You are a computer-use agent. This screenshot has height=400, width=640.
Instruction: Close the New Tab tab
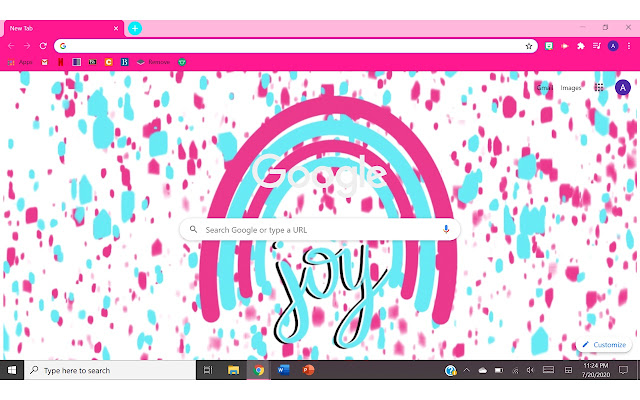click(116, 28)
